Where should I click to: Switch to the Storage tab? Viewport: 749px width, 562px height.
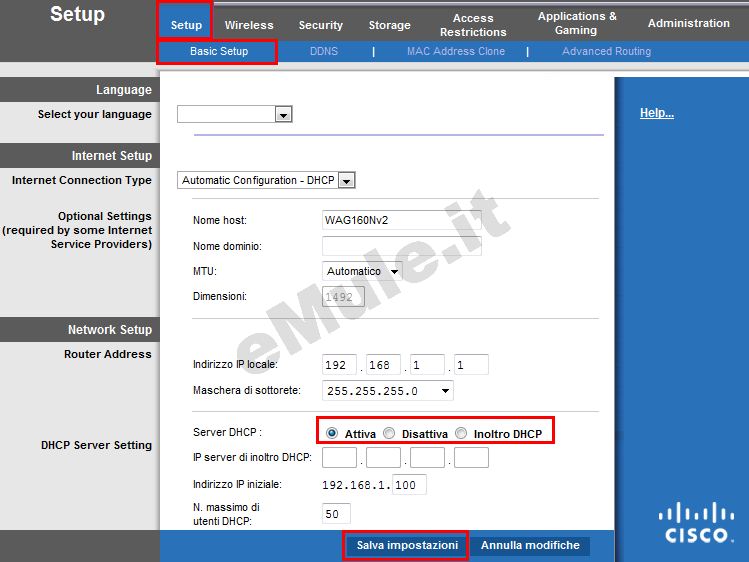coord(389,25)
